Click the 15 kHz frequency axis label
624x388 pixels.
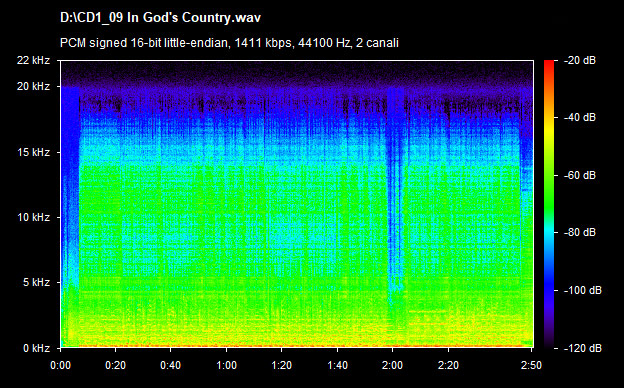click(33, 152)
